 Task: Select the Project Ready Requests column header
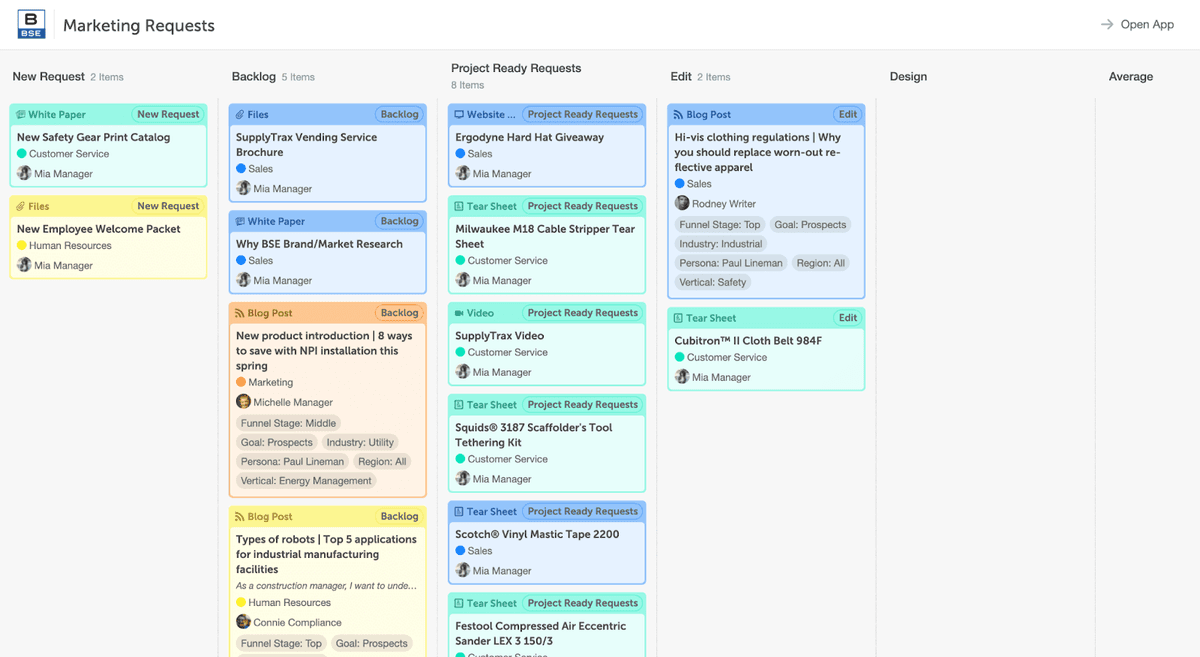516,69
